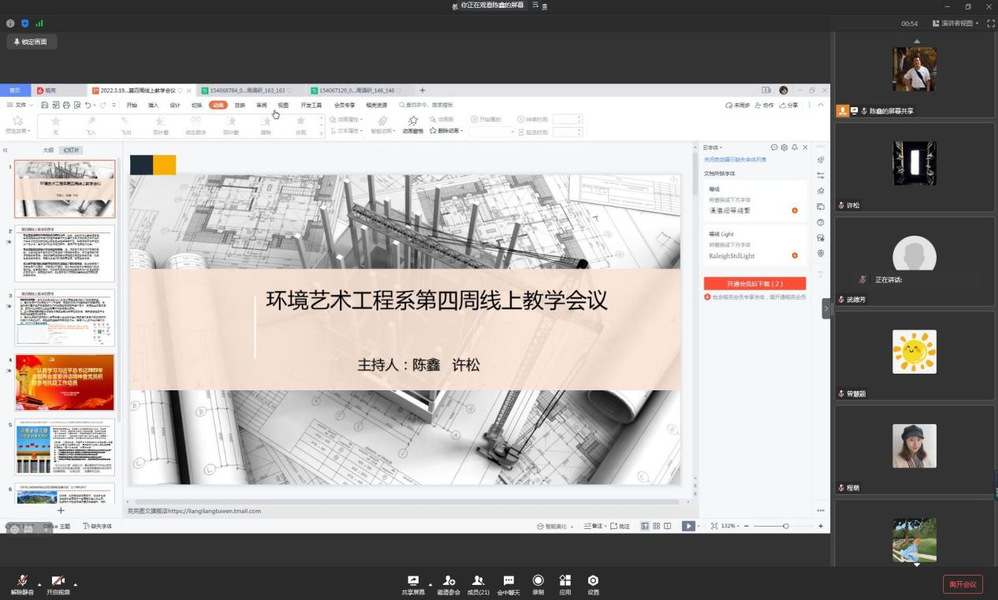Open the Invite participants icon
998x600 pixels.
pos(448,581)
